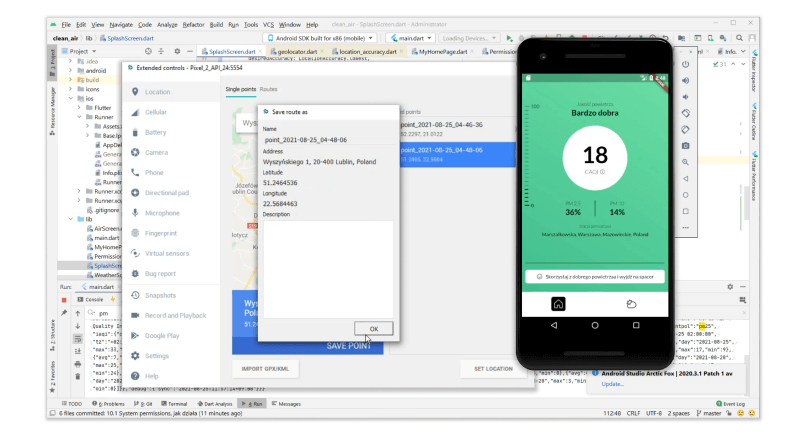Screen dimensions: 808x435
Task: Expand the android folder in project tree
Action: [x=69, y=70]
